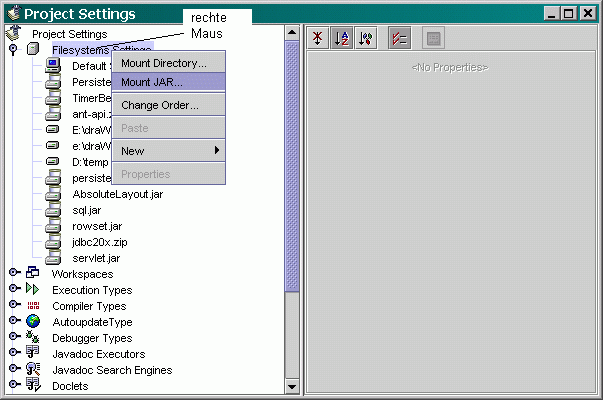Click the Javadoc Search Engines icon

tap(33, 370)
